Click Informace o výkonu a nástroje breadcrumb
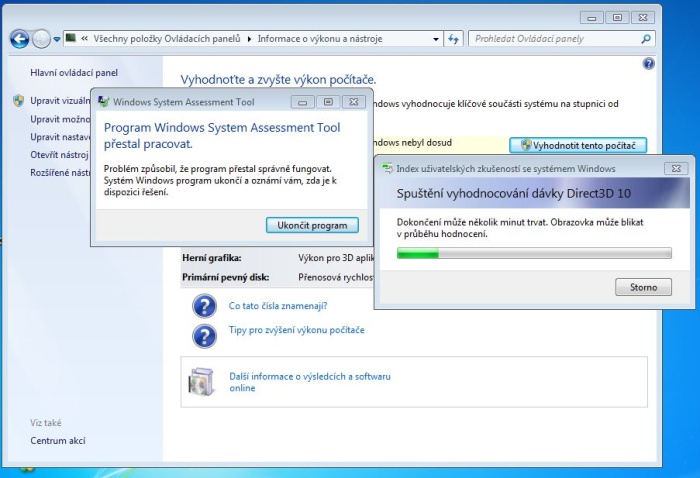 (x=320, y=39)
